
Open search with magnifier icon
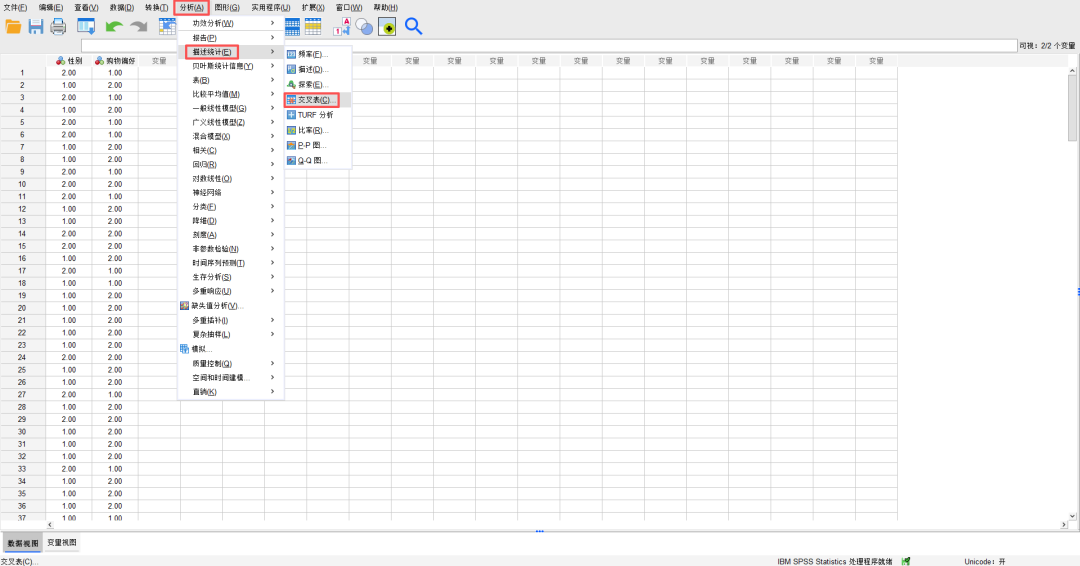pyautogui.click(x=413, y=27)
